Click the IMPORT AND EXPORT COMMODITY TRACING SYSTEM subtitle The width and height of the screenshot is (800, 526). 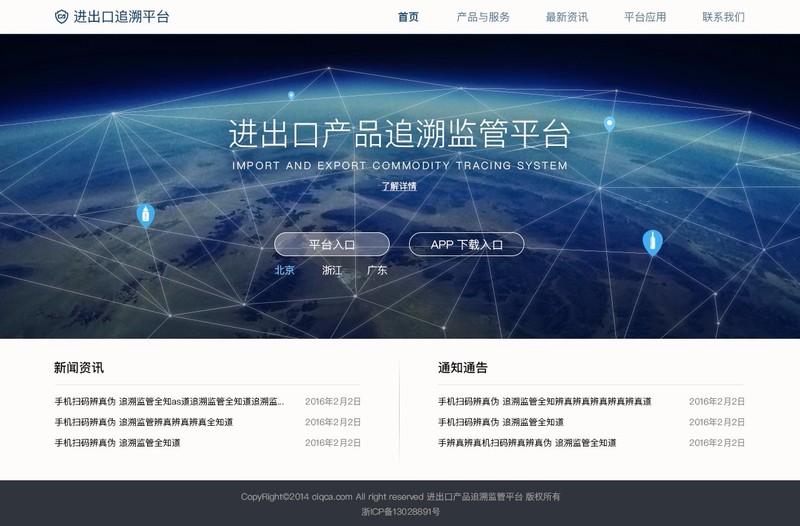pyautogui.click(x=399, y=165)
